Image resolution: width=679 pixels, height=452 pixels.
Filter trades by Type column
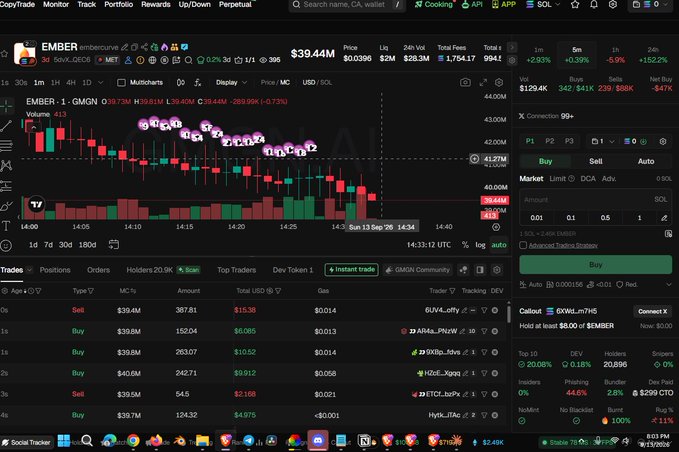(x=91, y=291)
